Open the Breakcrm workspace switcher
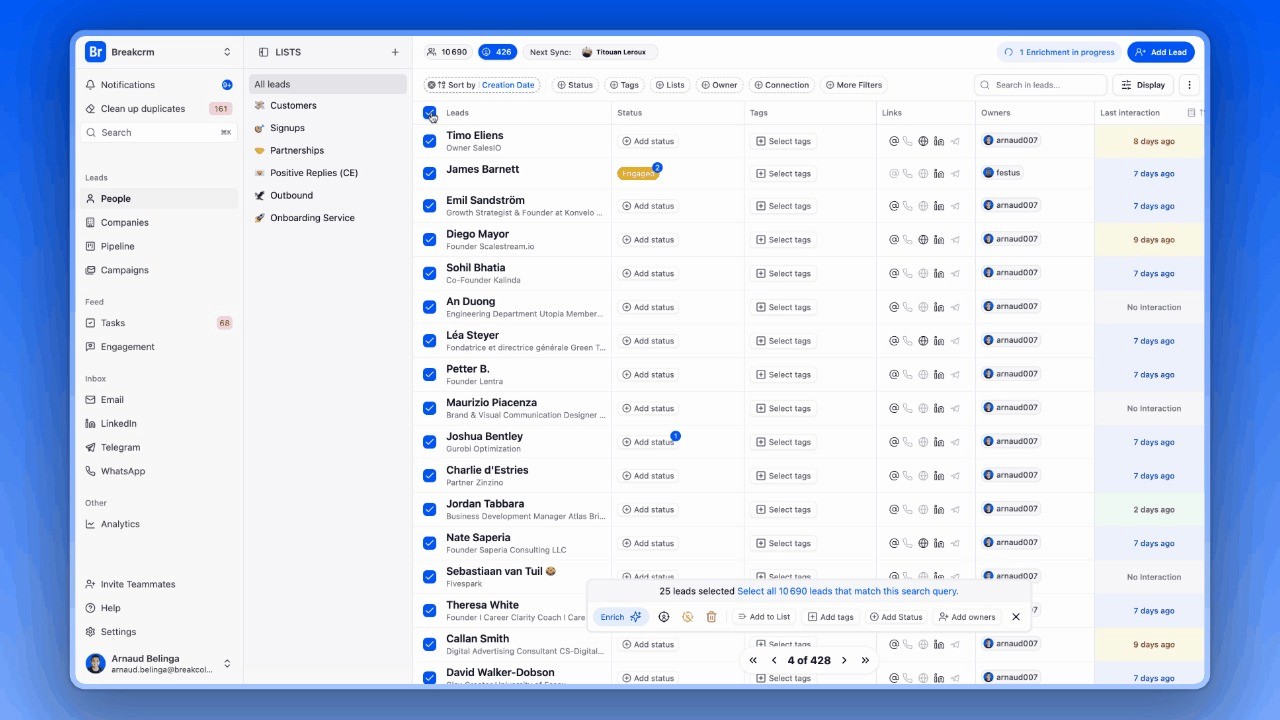Image resolution: width=1280 pixels, height=720 pixels. pyautogui.click(x=227, y=52)
